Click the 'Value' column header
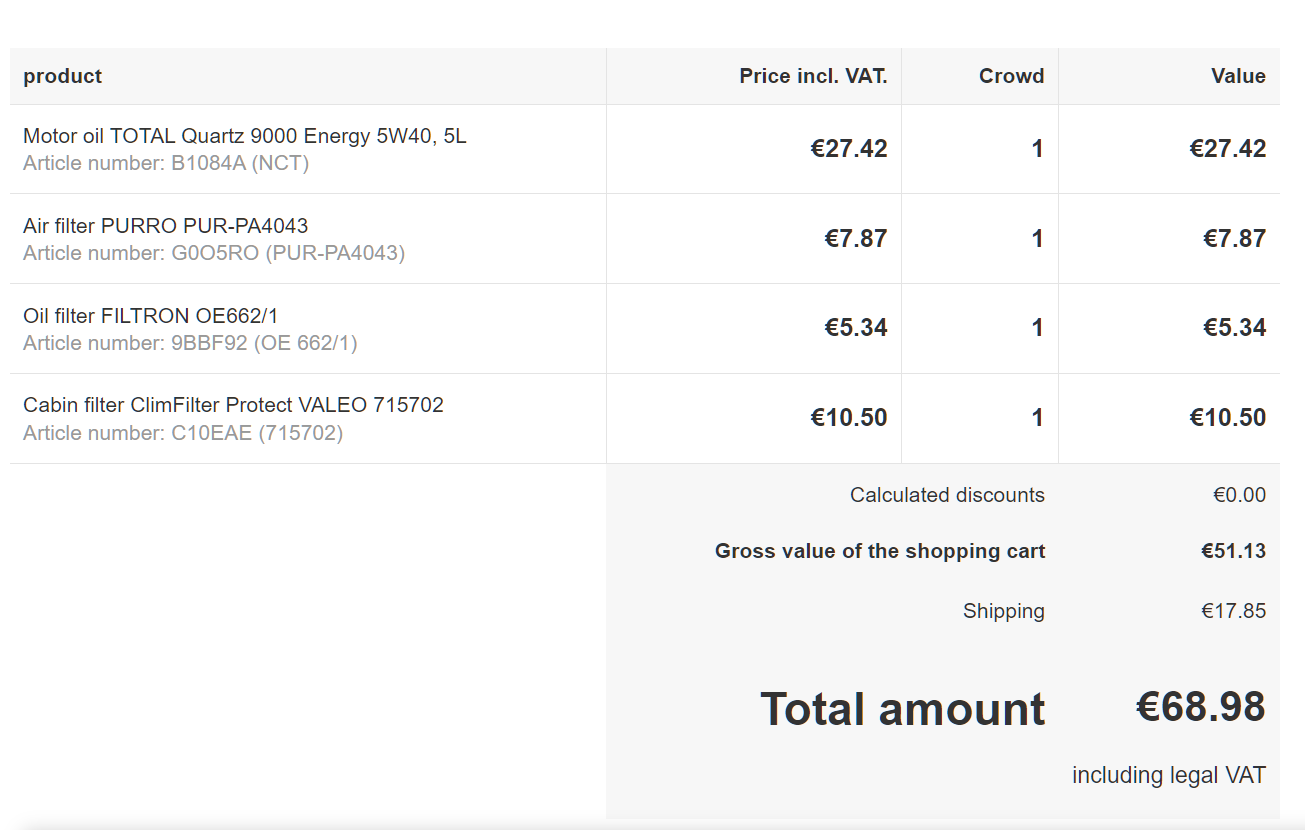The width and height of the screenshot is (1305, 830). 1238,76
